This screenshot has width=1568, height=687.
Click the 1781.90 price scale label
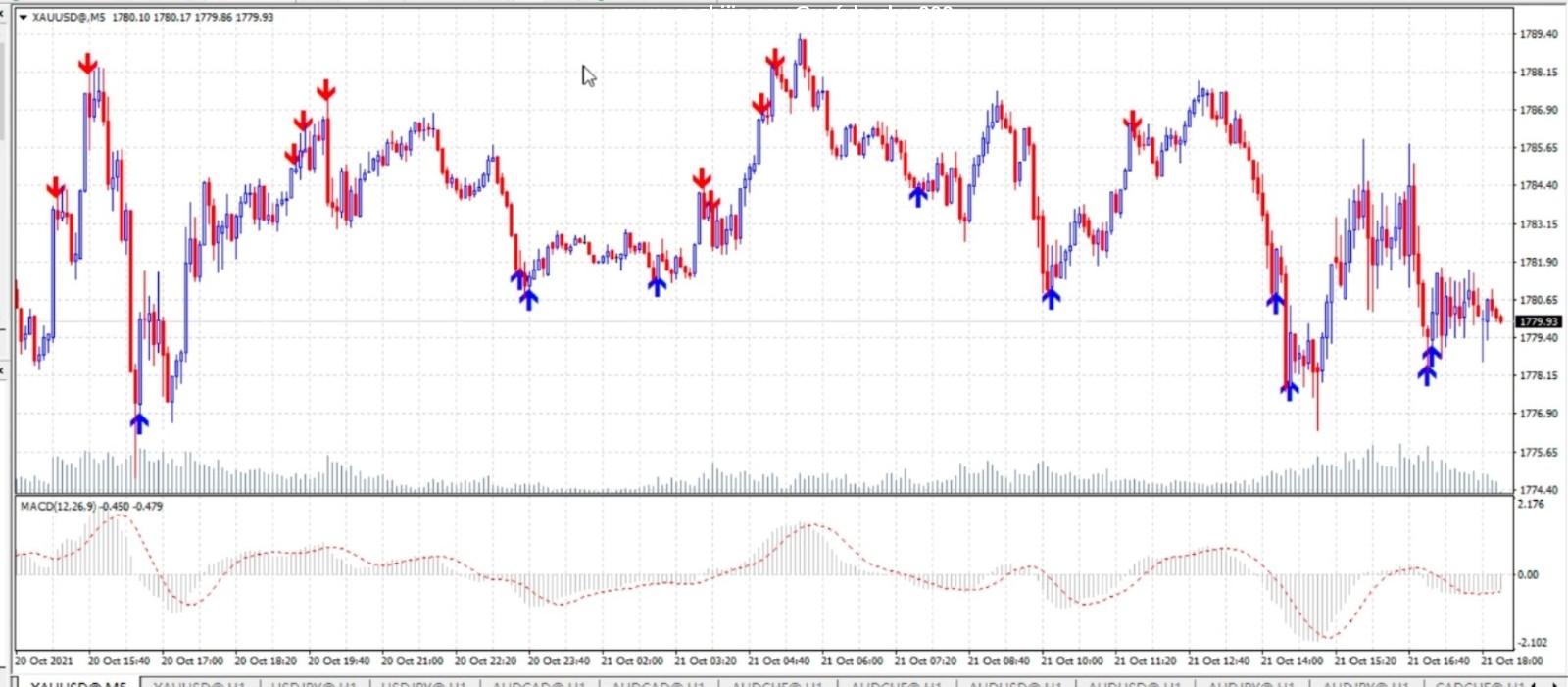pyautogui.click(x=1539, y=262)
